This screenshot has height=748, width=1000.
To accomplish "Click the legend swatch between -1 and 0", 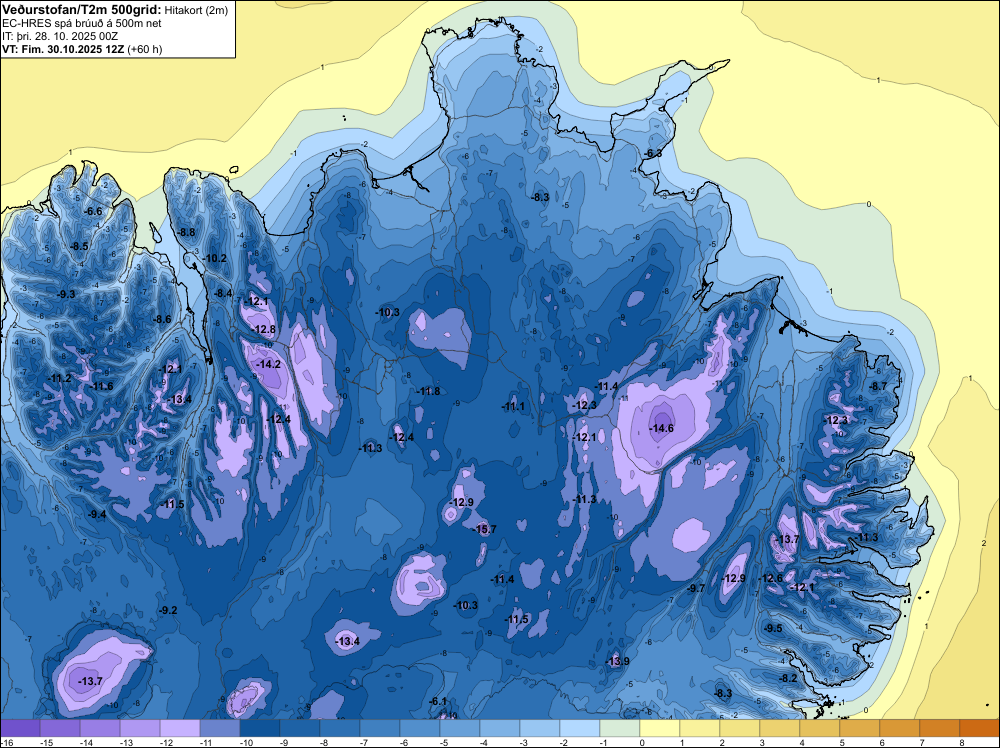I will coord(620,728).
